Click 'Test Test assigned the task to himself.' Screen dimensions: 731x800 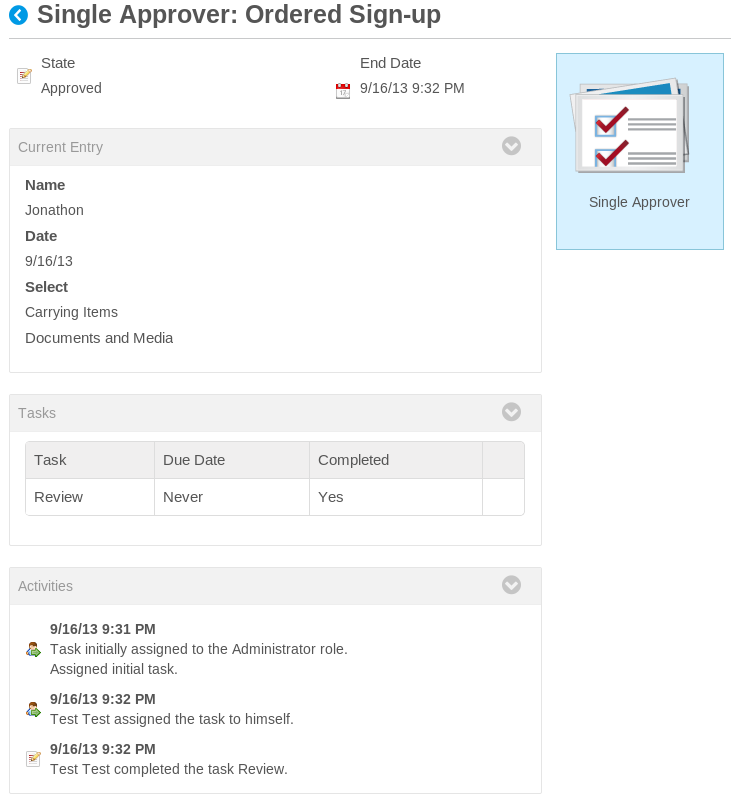pos(172,719)
